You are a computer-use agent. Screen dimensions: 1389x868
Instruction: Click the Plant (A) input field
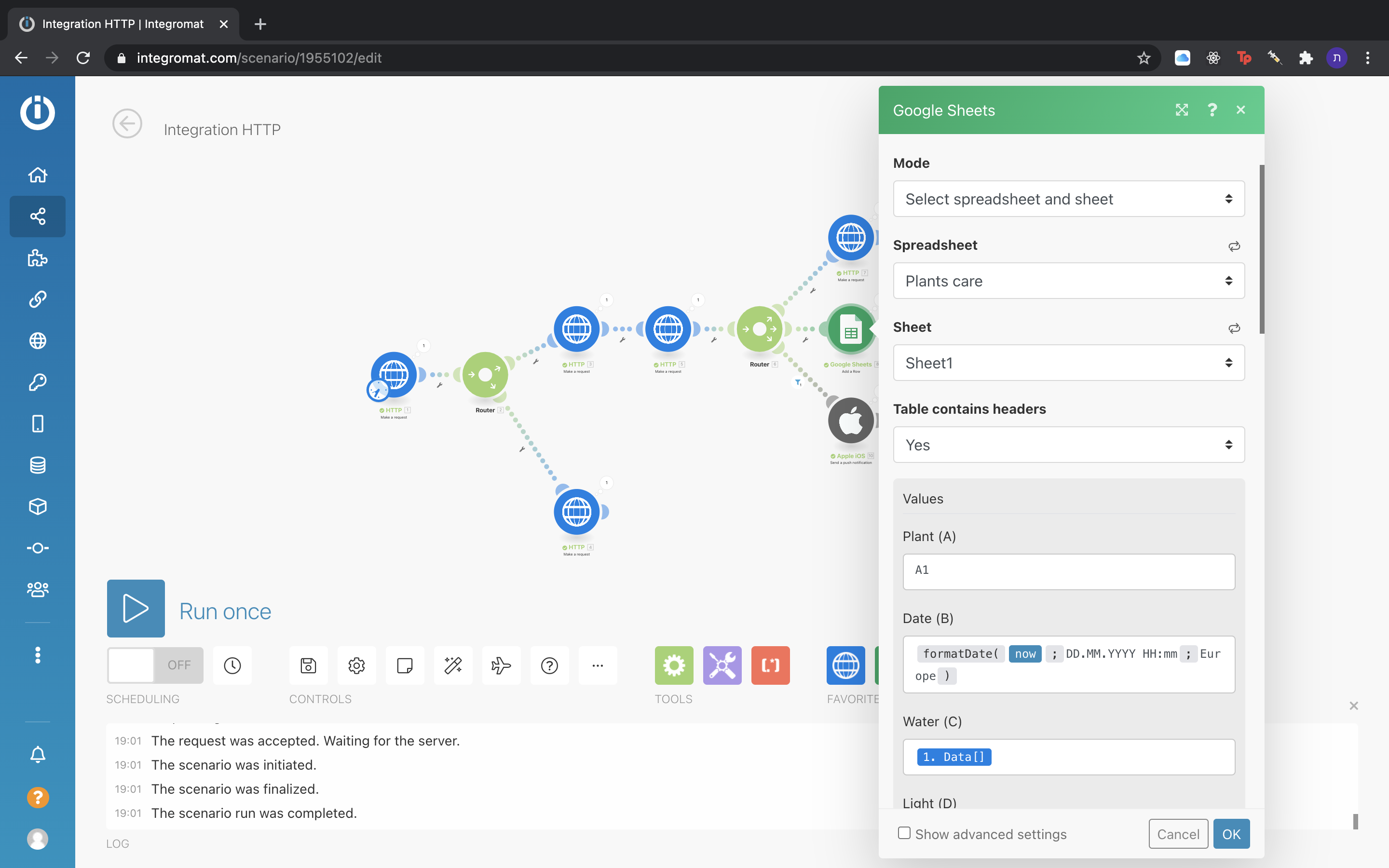[1068, 571]
